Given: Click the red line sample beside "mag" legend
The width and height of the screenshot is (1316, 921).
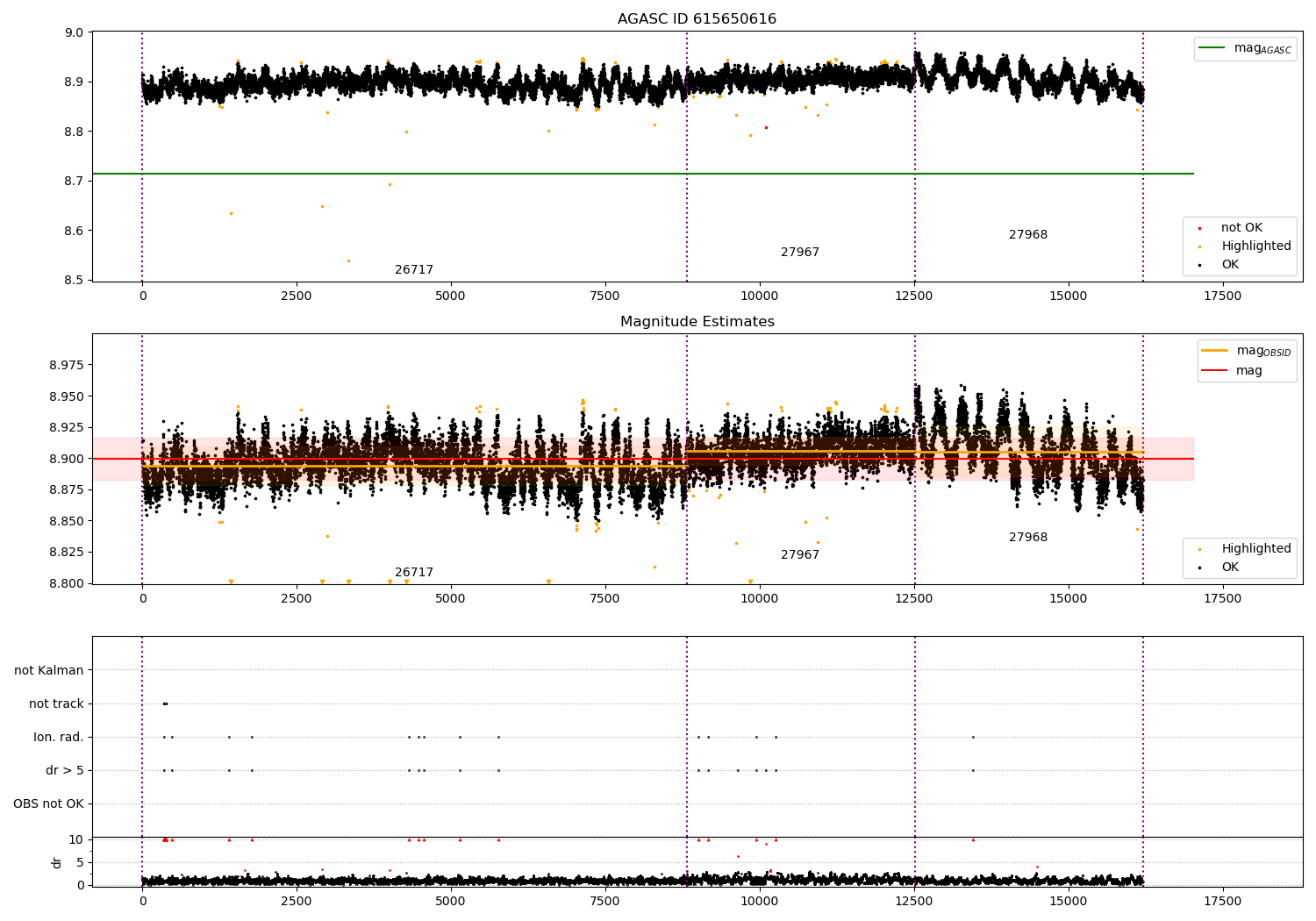Looking at the screenshot, I should [x=1214, y=370].
